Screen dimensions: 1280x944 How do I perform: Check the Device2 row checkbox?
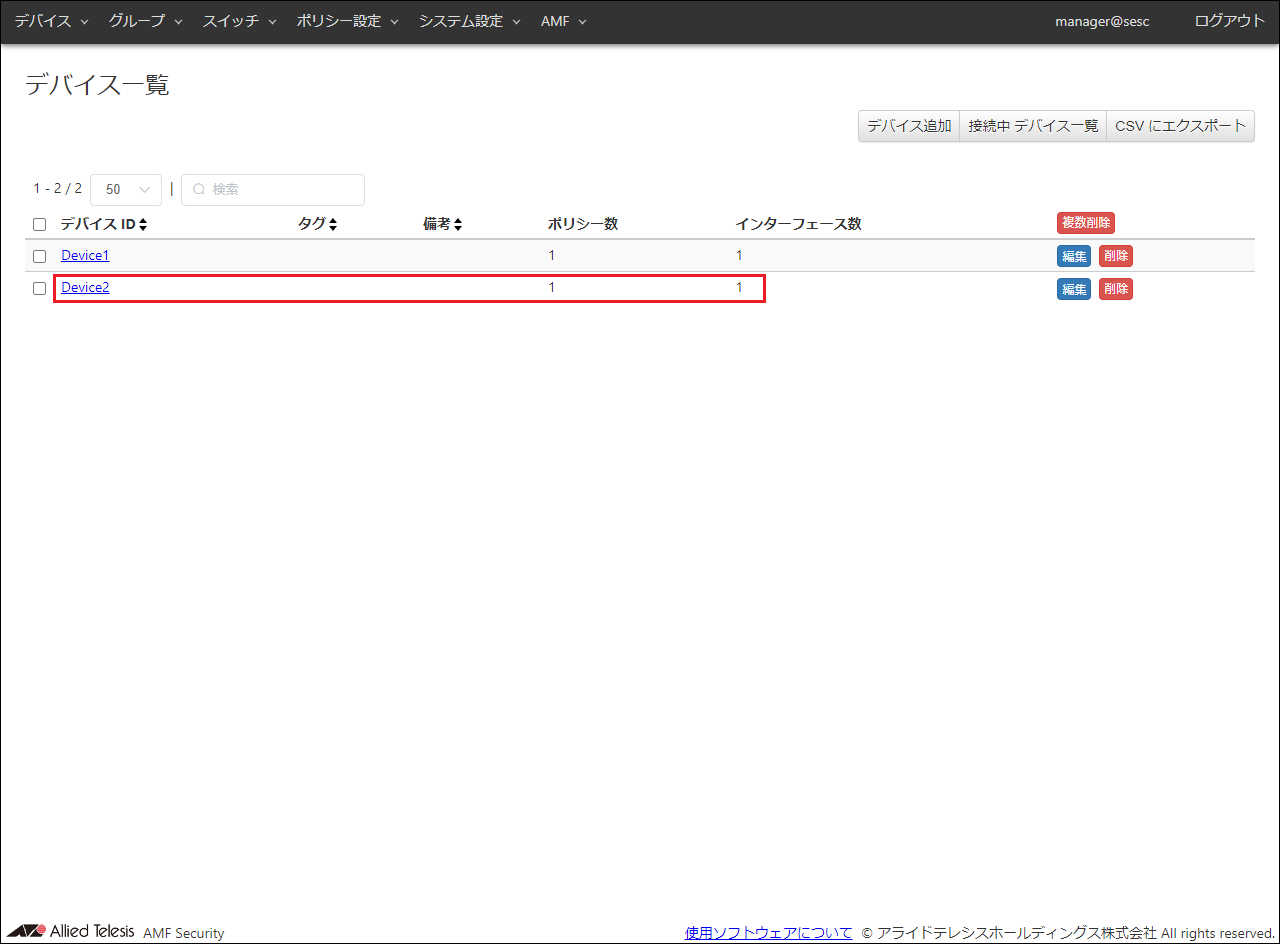click(40, 288)
